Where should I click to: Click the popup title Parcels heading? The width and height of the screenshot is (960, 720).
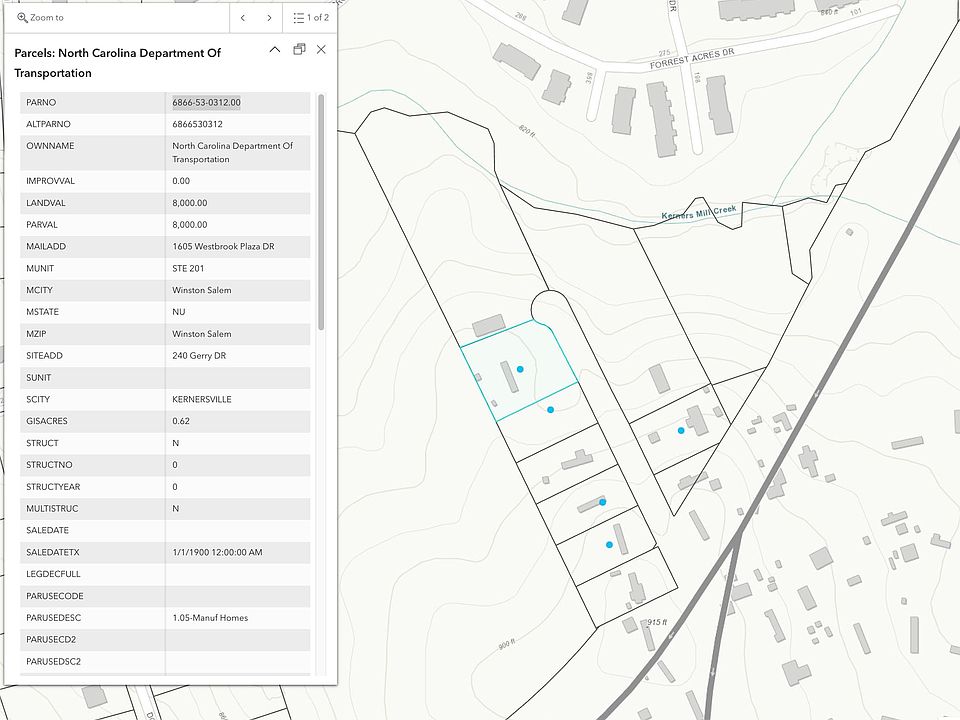[117, 63]
